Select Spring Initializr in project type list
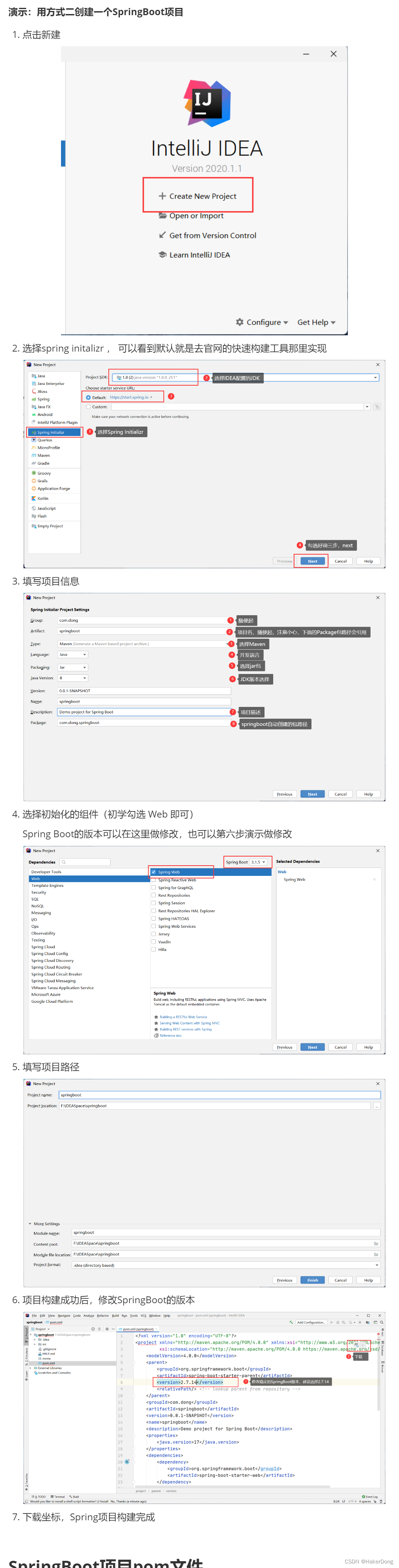The width and height of the screenshot is (399, 1568). coord(54,432)
